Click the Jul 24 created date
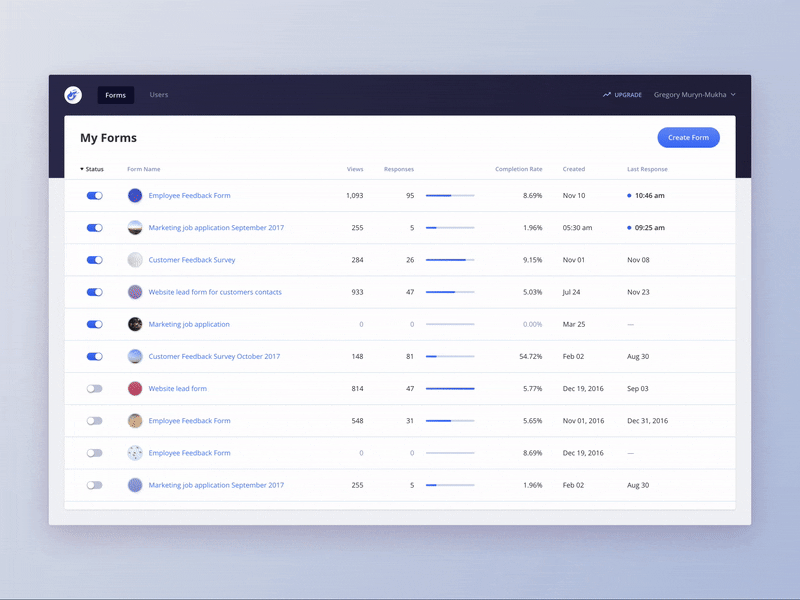Viewport: 800px width, 600px height. click(x=571, y=292)
